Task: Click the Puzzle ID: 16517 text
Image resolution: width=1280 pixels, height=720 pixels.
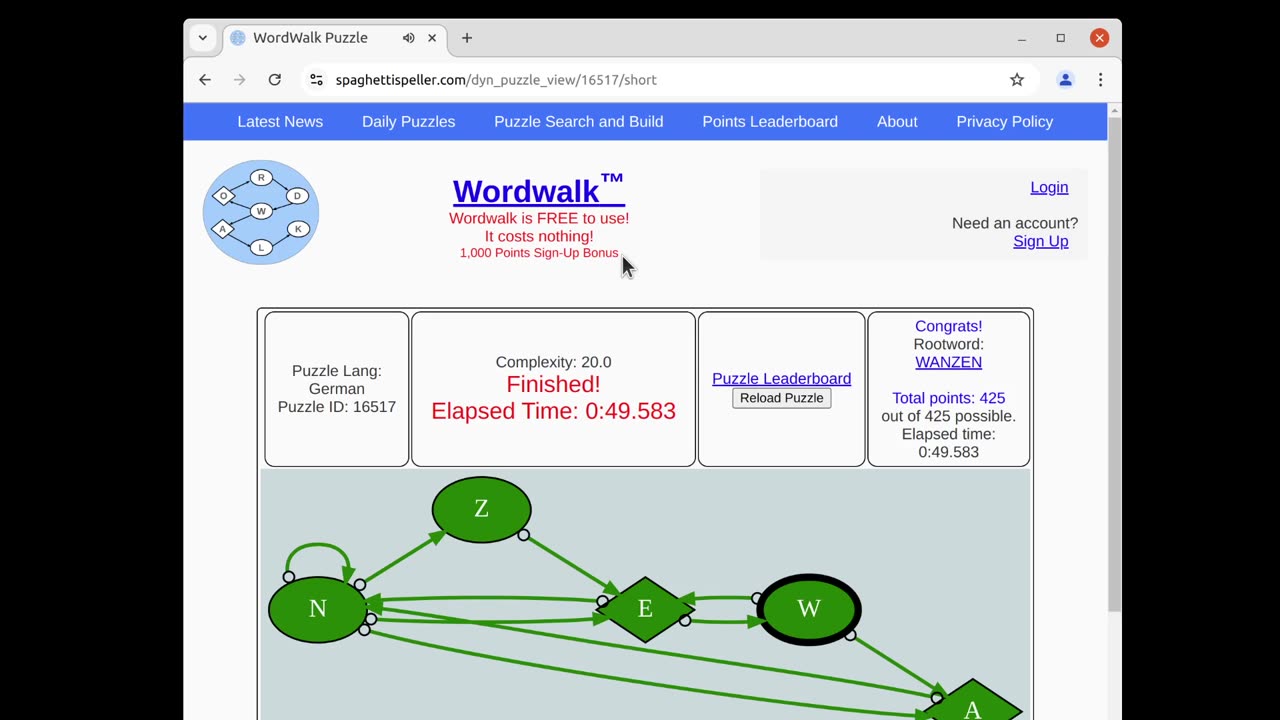Action: (336, 407)
